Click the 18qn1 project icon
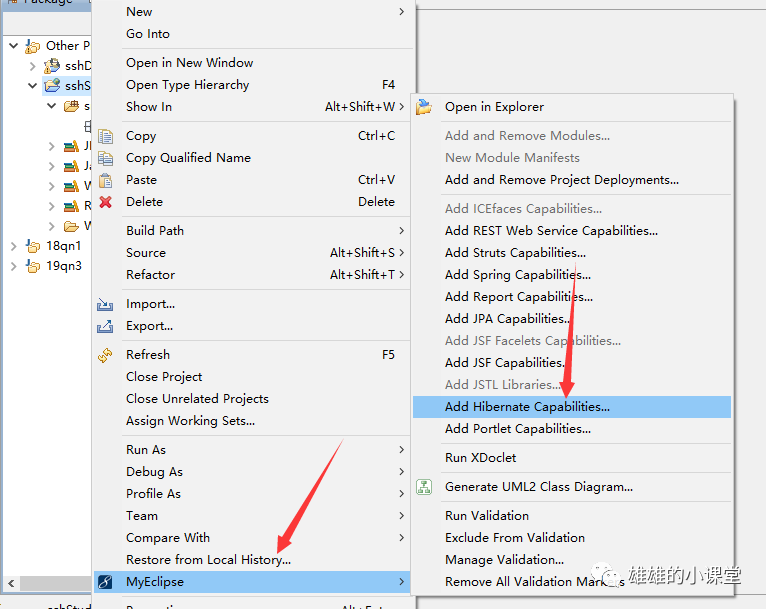Screen dimensions: 766x609 click(33, 246)
